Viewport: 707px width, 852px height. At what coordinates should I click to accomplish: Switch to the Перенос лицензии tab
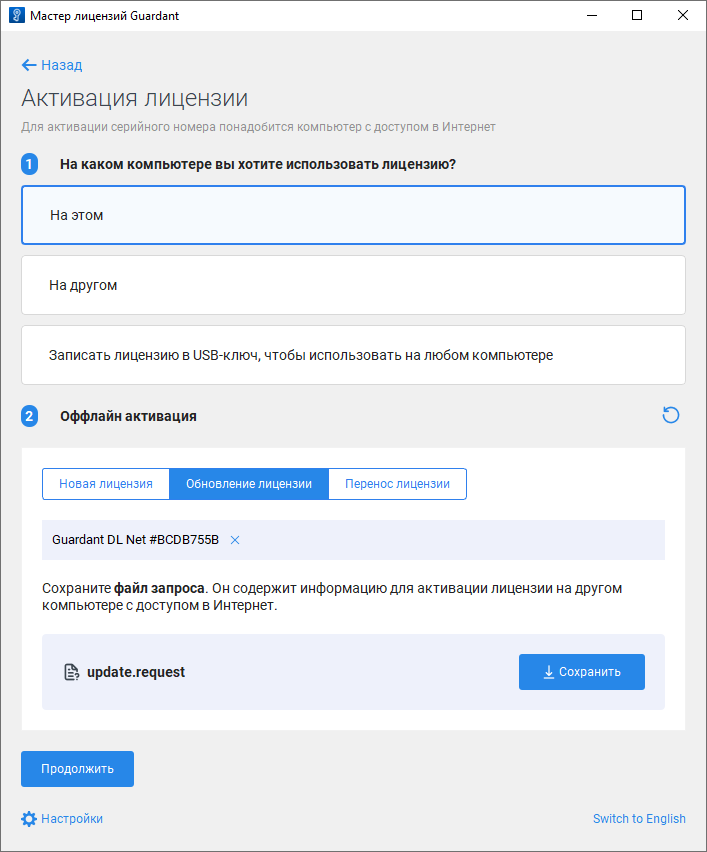pyautogui.click(x=397, y=484)
